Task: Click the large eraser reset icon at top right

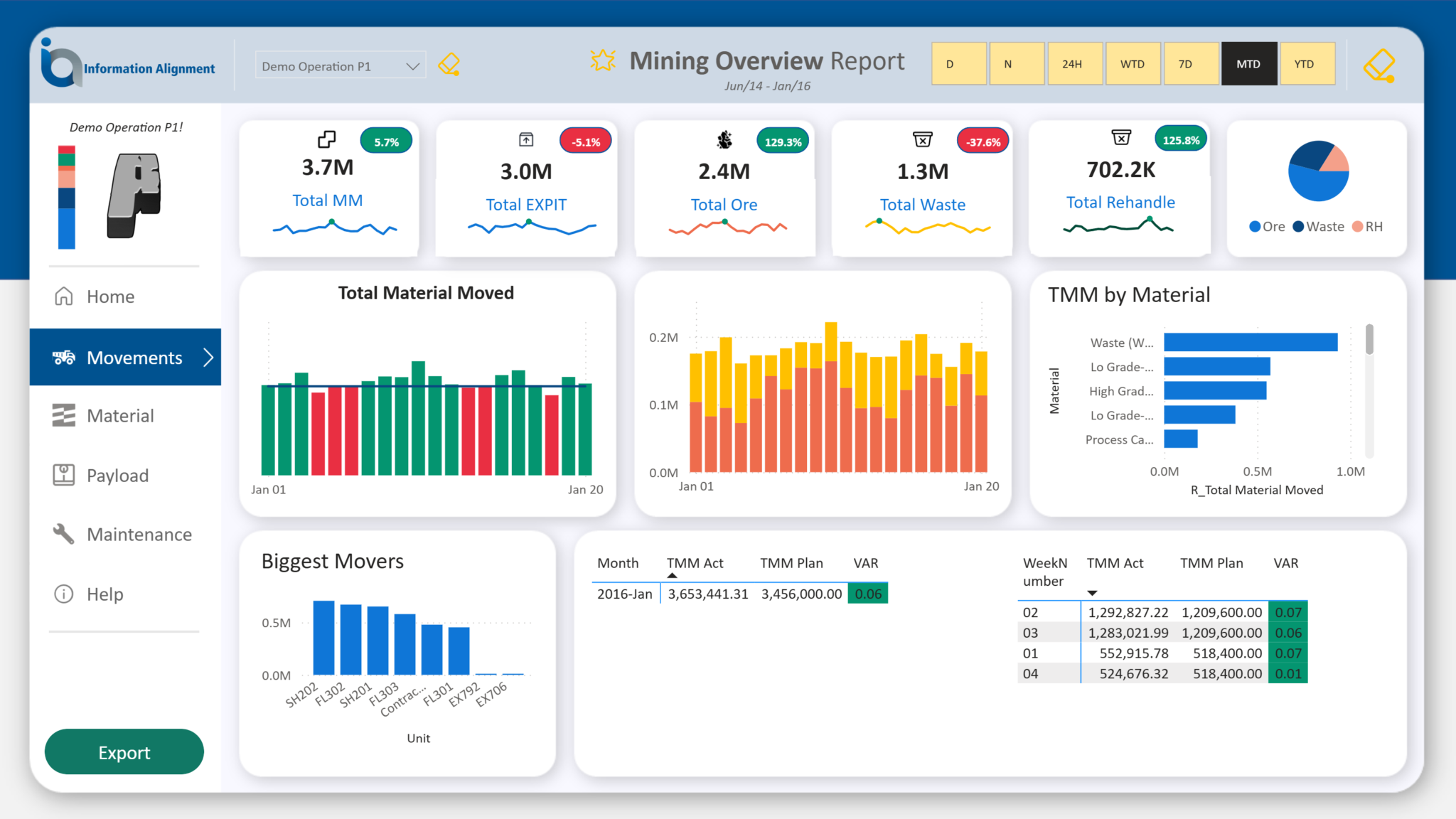Action: tap(1379, 65)
